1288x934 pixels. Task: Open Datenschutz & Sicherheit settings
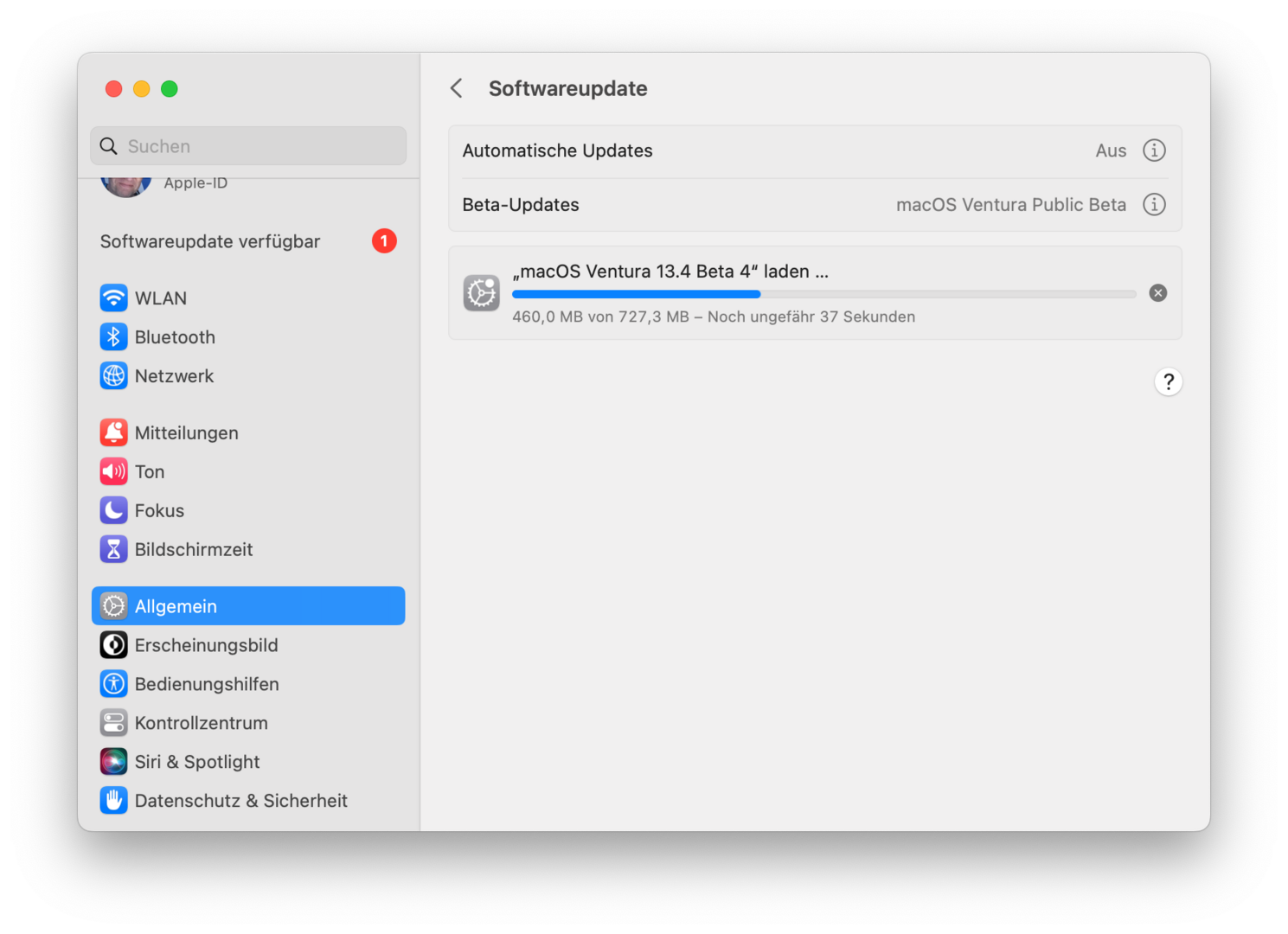coord(240,801)
